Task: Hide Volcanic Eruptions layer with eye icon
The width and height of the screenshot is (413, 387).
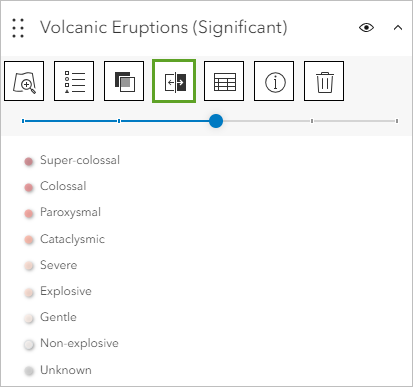Action: [x=366, y=27]
